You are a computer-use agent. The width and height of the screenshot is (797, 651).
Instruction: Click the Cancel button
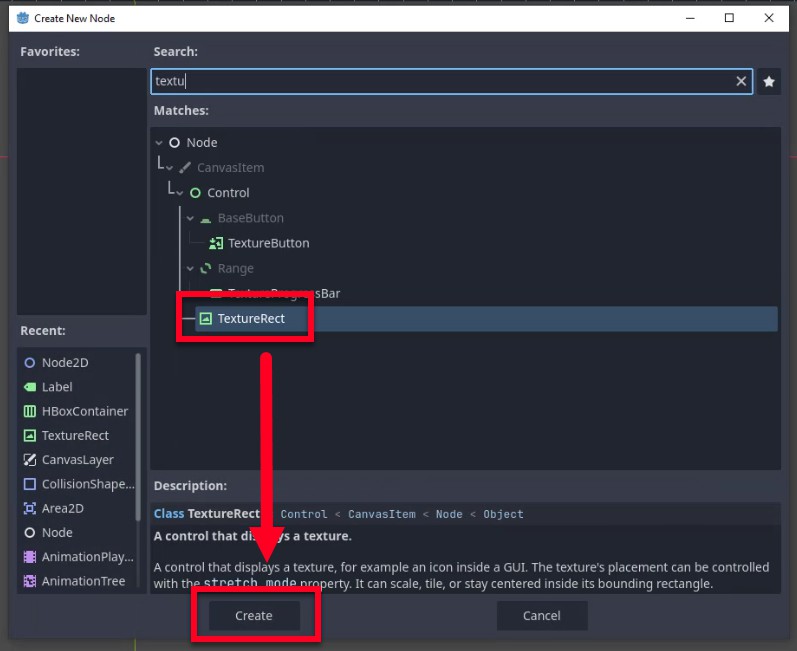click(542, 615)
